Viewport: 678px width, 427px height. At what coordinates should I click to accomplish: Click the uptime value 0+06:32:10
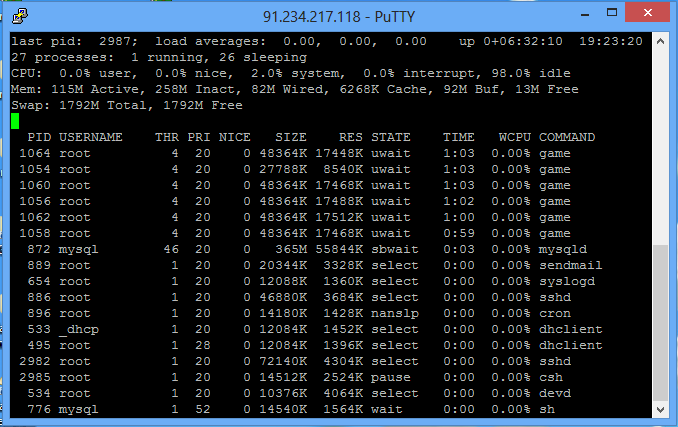[x=523, y=41]
